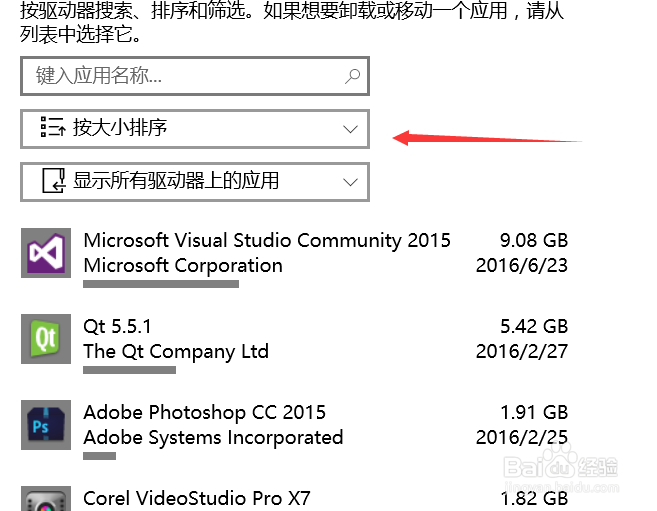Select Microsoft Visual Studio Community 2015 entry

point(267,240)
